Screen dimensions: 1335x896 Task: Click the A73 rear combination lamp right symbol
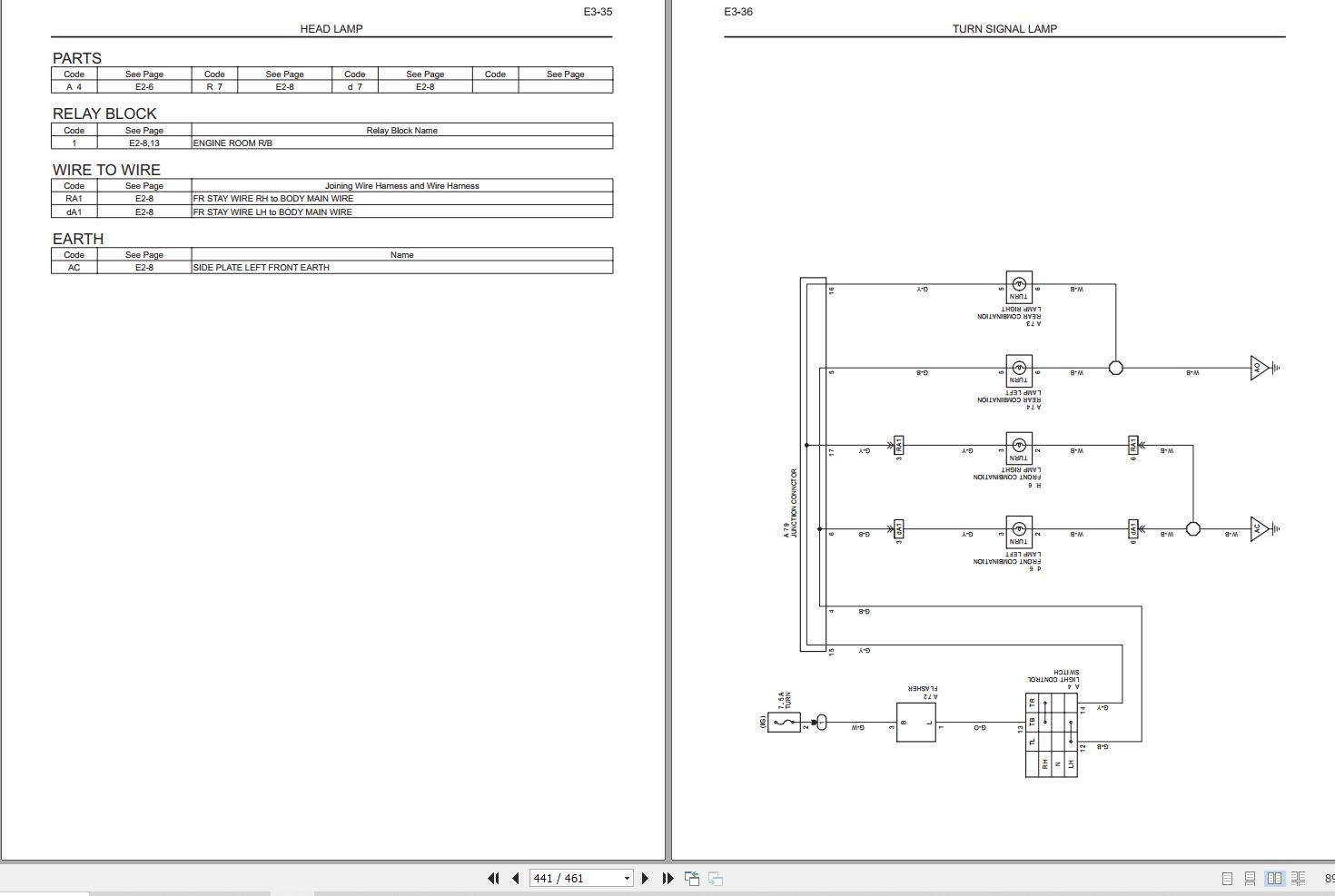click(x=1019, y=287)
